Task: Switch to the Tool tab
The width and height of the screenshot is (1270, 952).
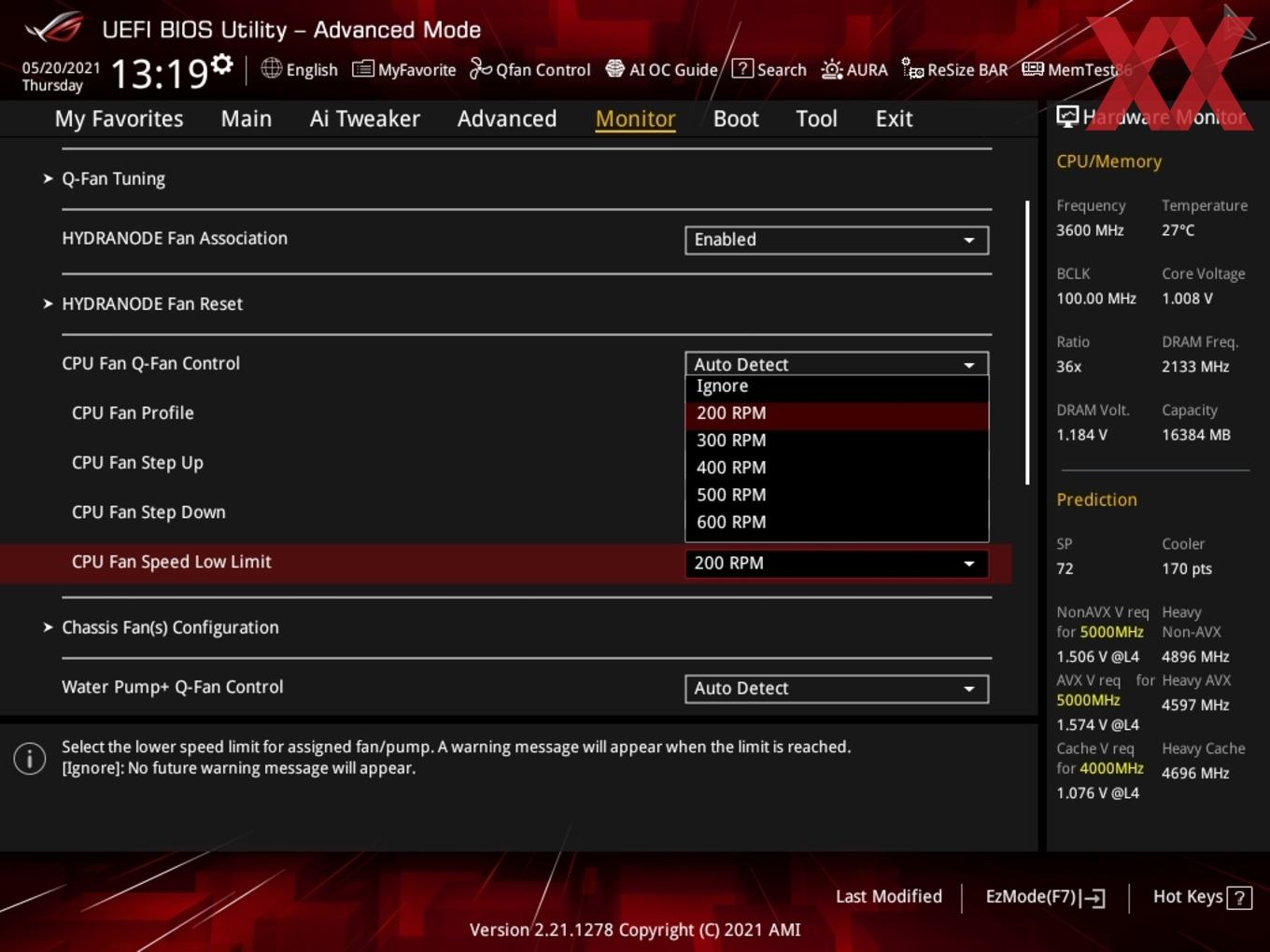Action: 817,119
